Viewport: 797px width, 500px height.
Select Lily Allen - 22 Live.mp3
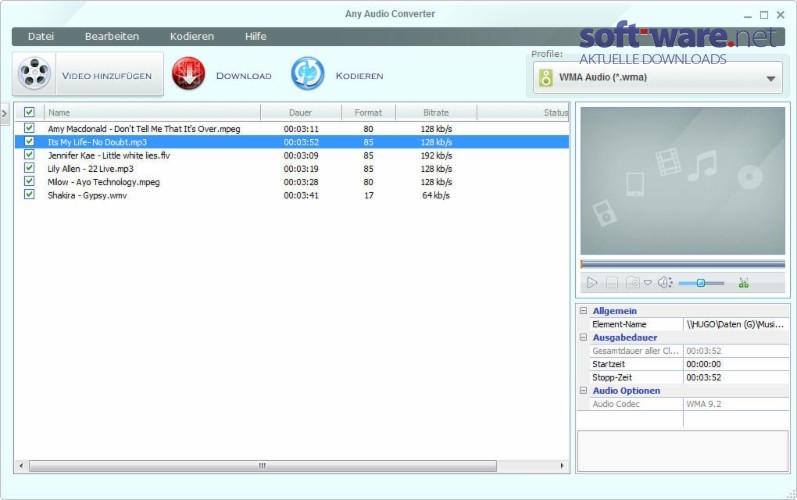292,168
